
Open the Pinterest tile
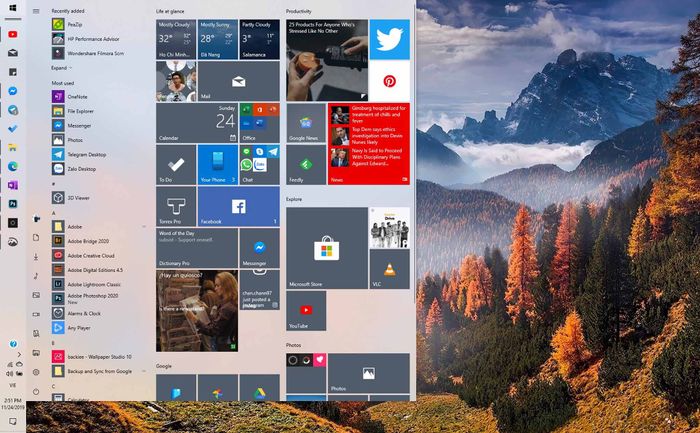389,81
